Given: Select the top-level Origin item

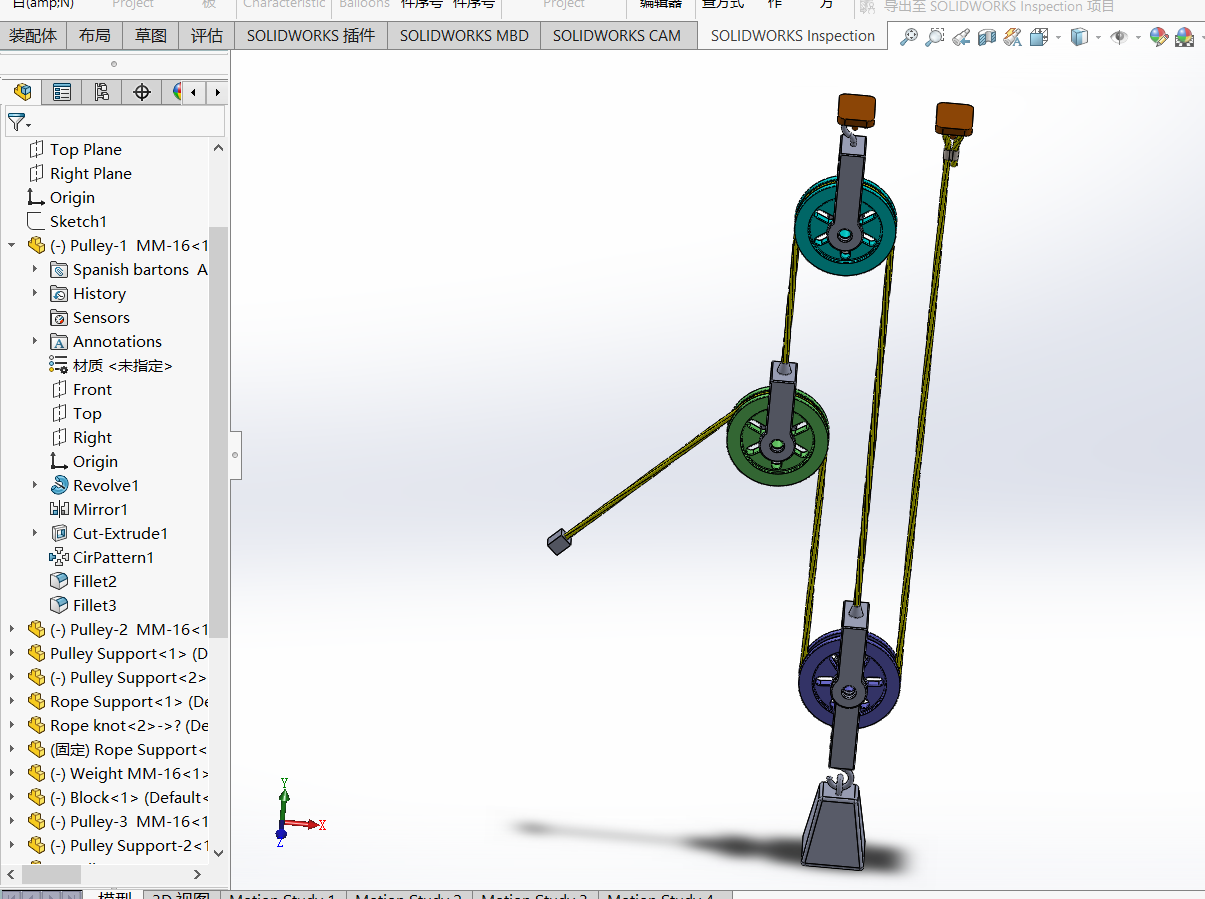Looking at the screenshot, I should pyautogui.click(x=72, y=197).
